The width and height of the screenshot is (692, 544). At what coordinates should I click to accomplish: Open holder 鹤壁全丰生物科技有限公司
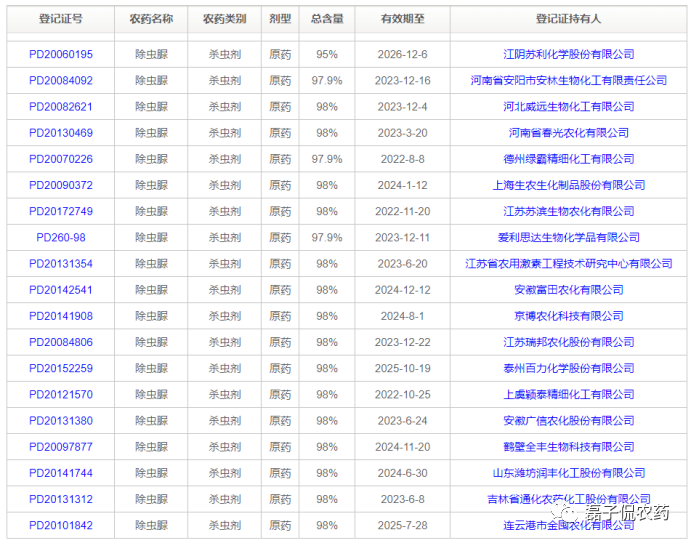[568, 447]
